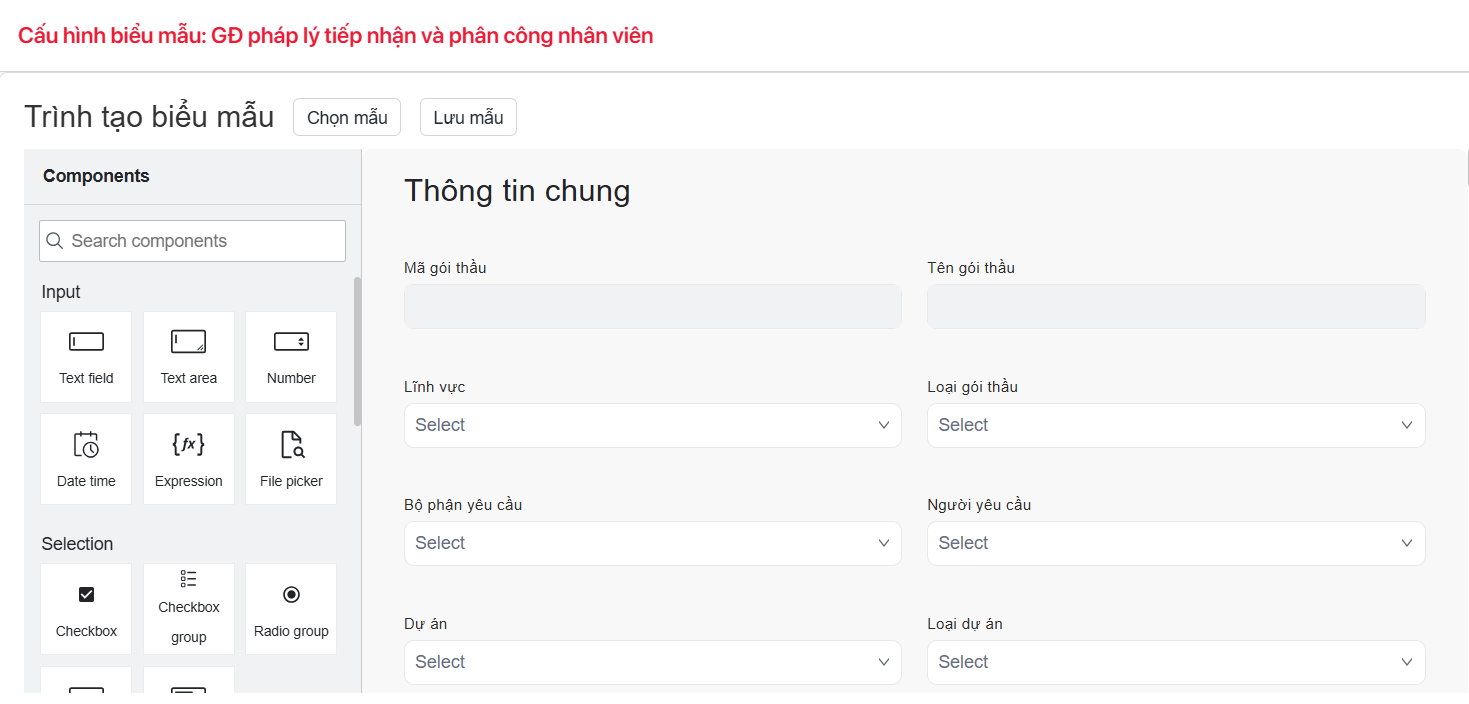This screenshot has width=1469, height=704.
Task: Pick the Text area component
Action: tap(188, 356)
